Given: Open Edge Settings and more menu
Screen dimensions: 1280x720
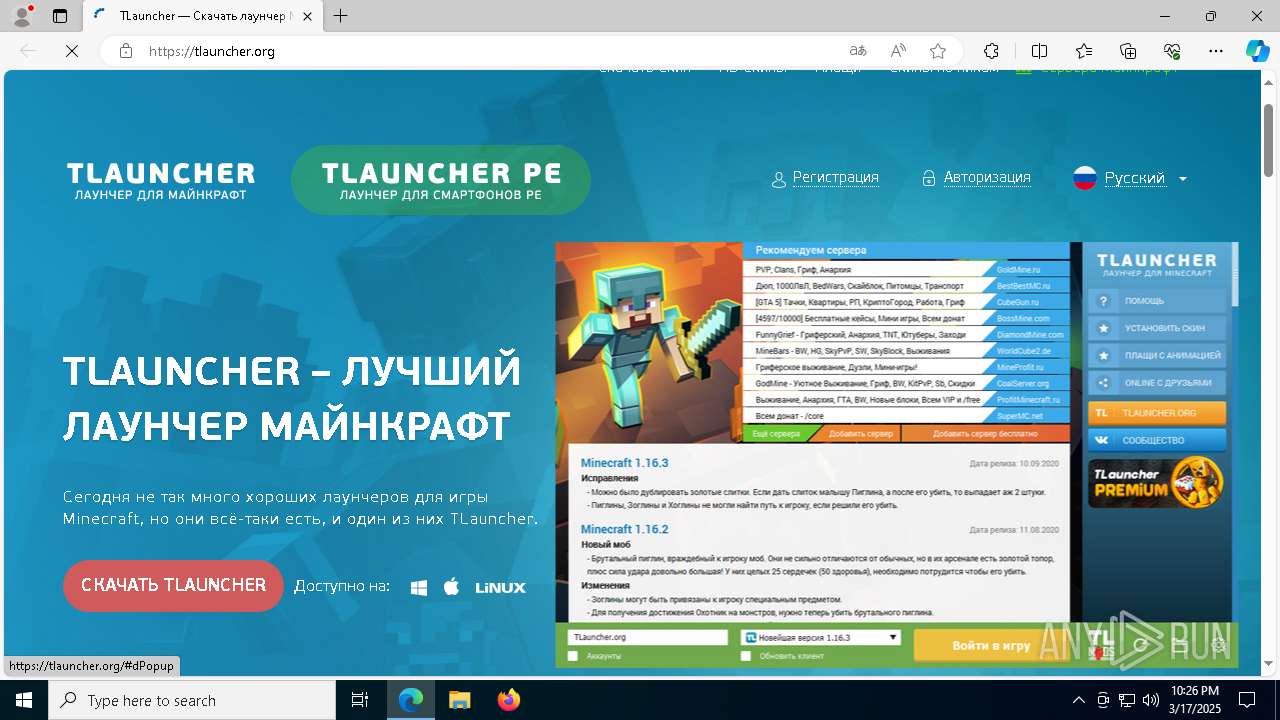Looking at the screenshot, I should pos(1216,51).
